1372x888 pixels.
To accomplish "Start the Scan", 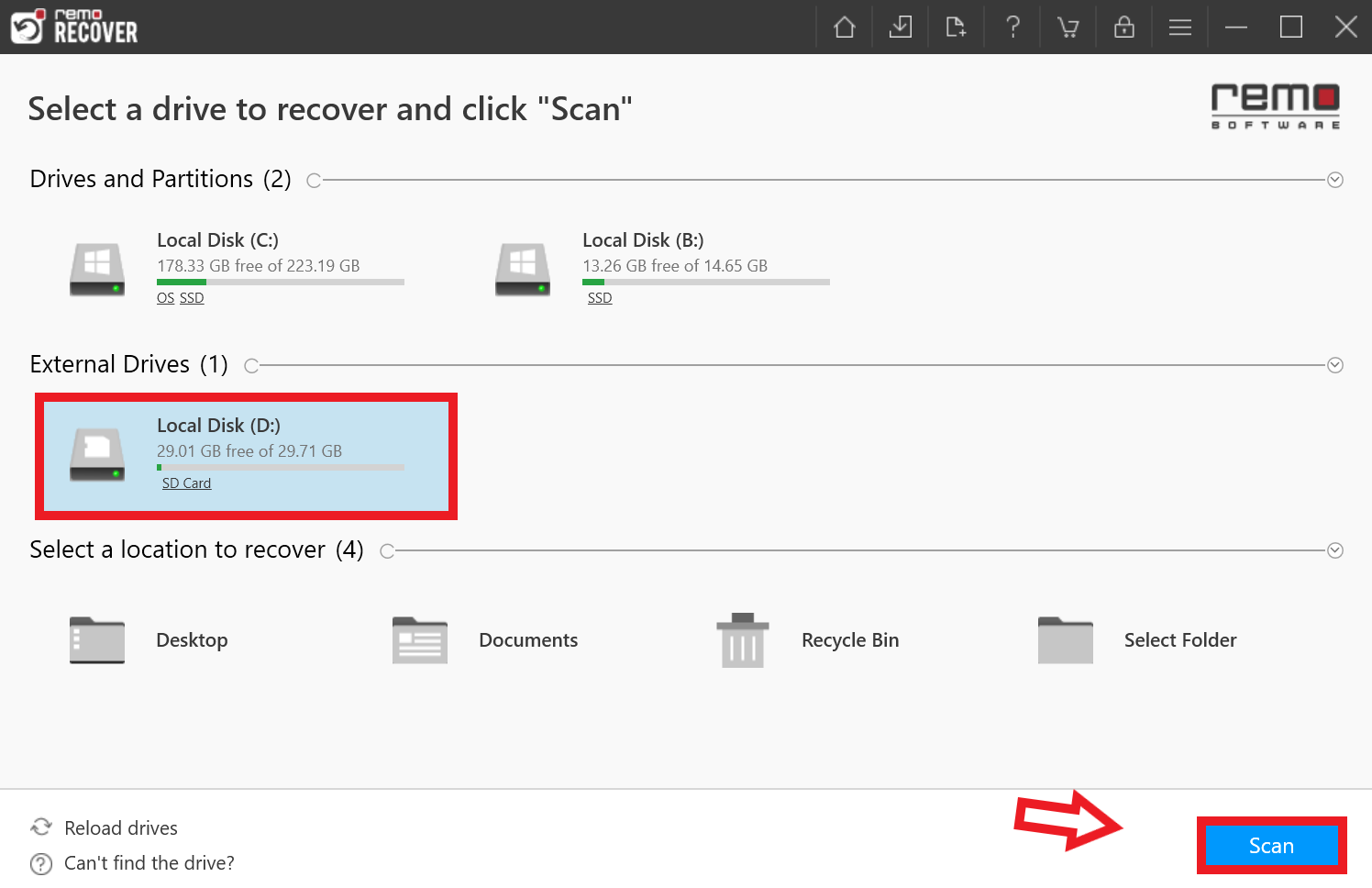I will 1271,846.
